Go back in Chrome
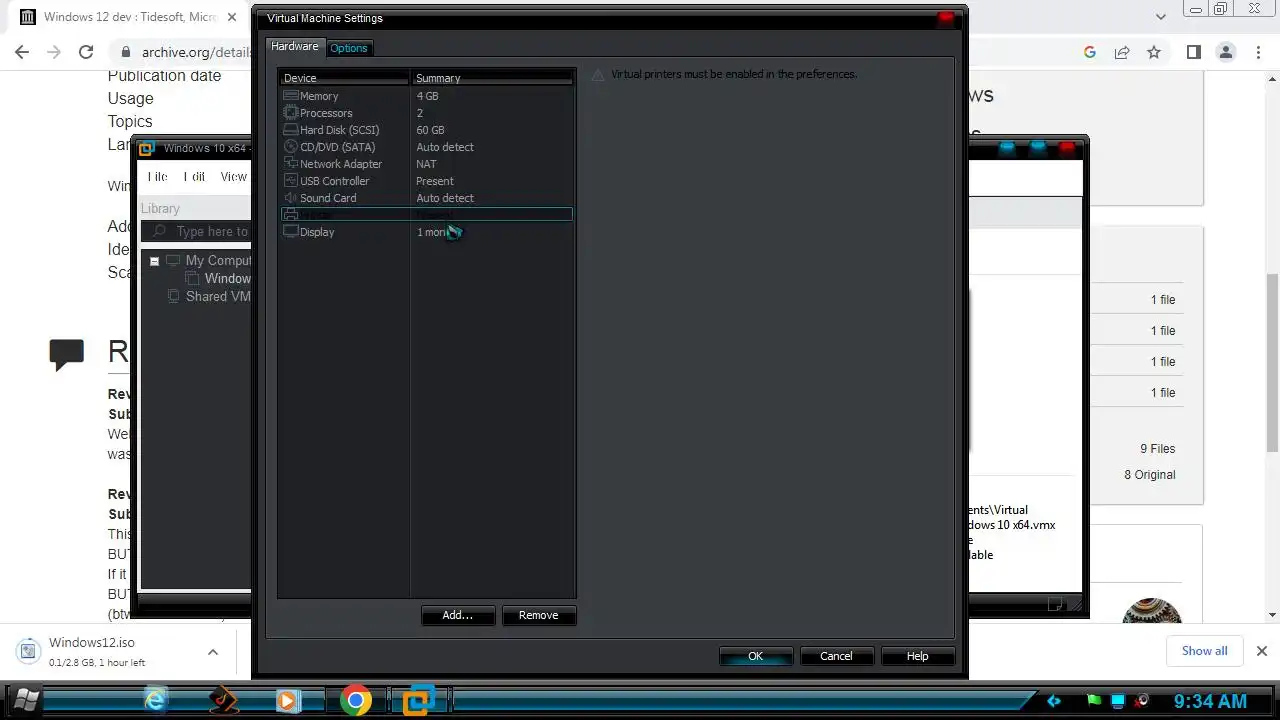This screenshot has width=1280, height=720. tap(21, 52)
